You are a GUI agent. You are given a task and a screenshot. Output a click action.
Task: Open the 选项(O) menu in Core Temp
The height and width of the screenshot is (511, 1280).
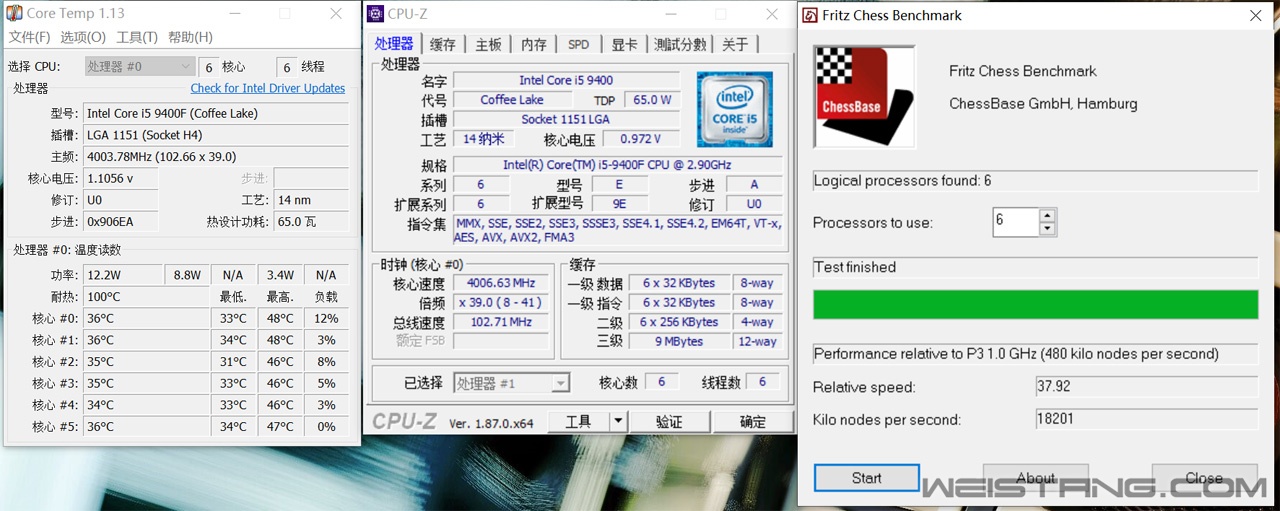point(82,37)
